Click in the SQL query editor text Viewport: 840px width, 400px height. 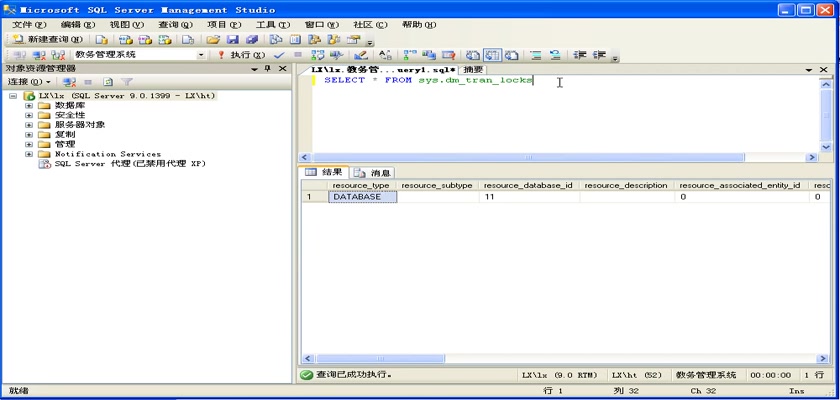[x=429, y=80]
